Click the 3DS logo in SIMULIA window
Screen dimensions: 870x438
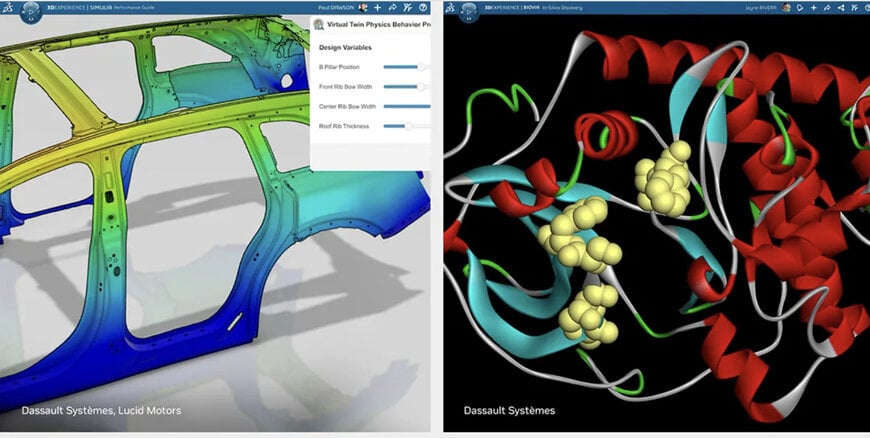(x=7, y=7)
